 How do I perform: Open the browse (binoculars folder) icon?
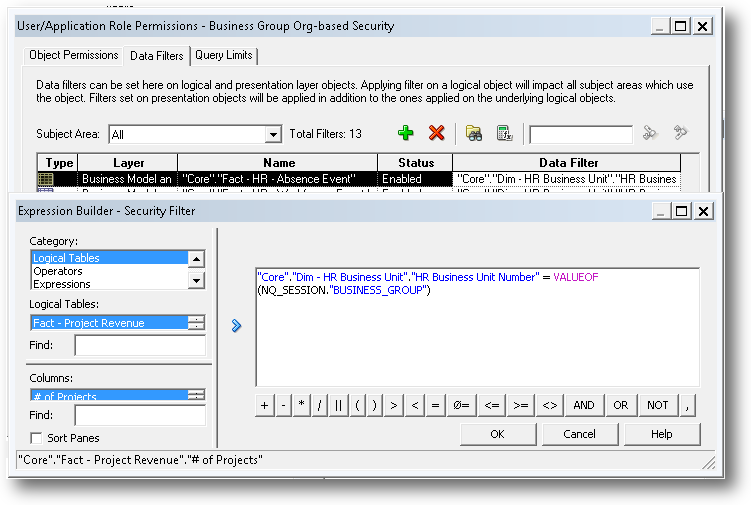[474, 133]
